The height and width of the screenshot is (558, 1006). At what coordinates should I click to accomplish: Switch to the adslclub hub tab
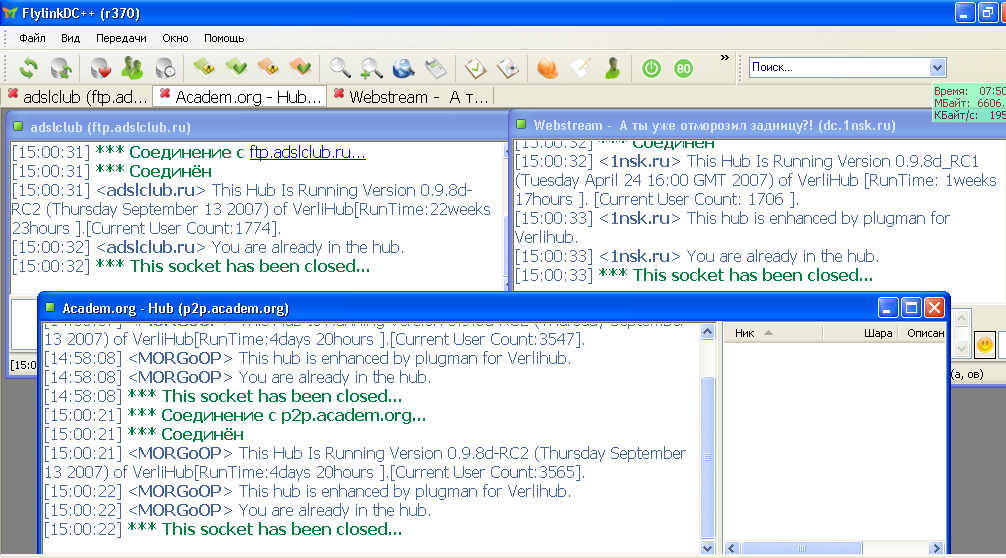coord(76,97)
